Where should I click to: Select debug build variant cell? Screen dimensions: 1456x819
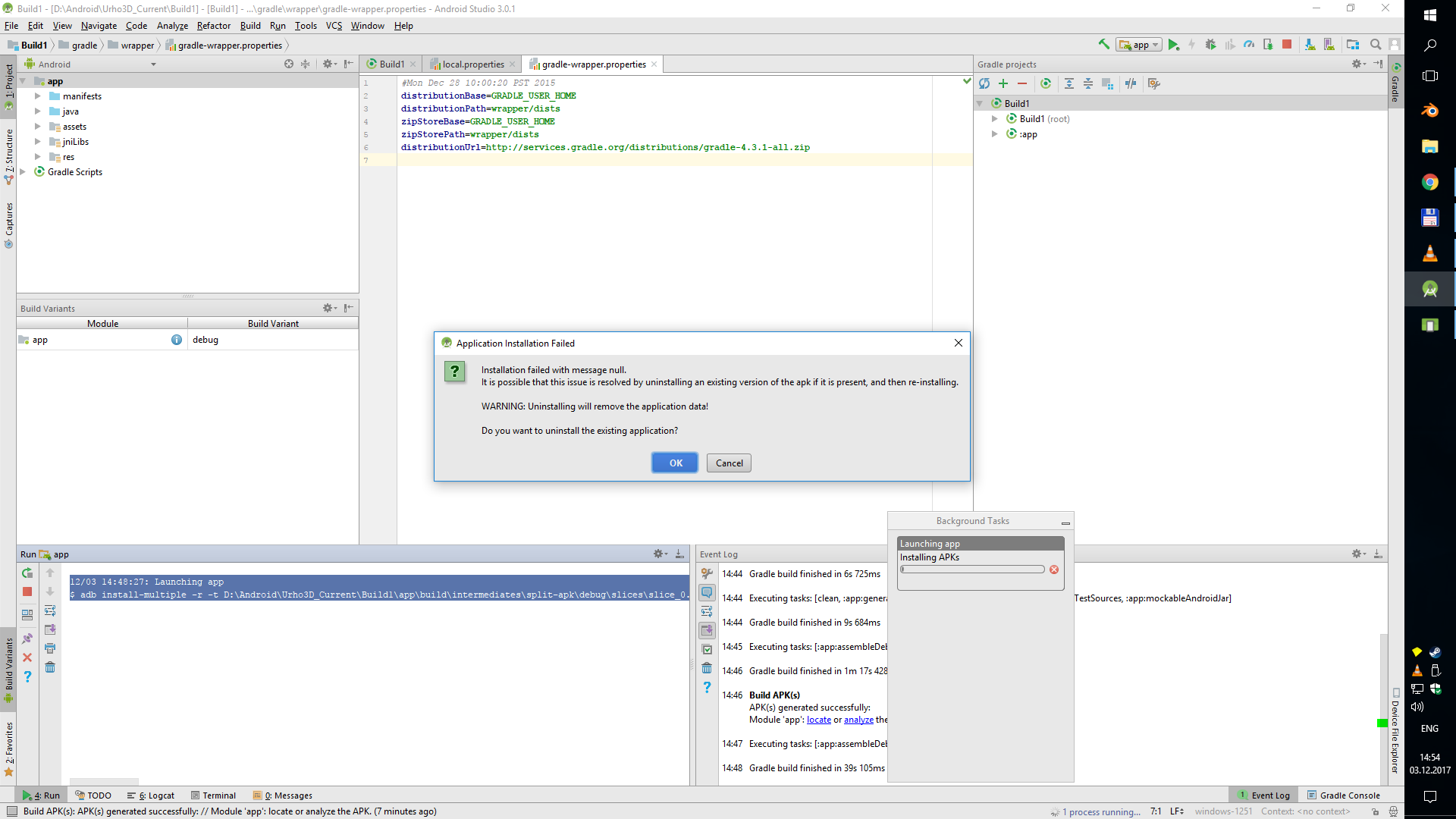pyautogui.click(x=273, y=340)
